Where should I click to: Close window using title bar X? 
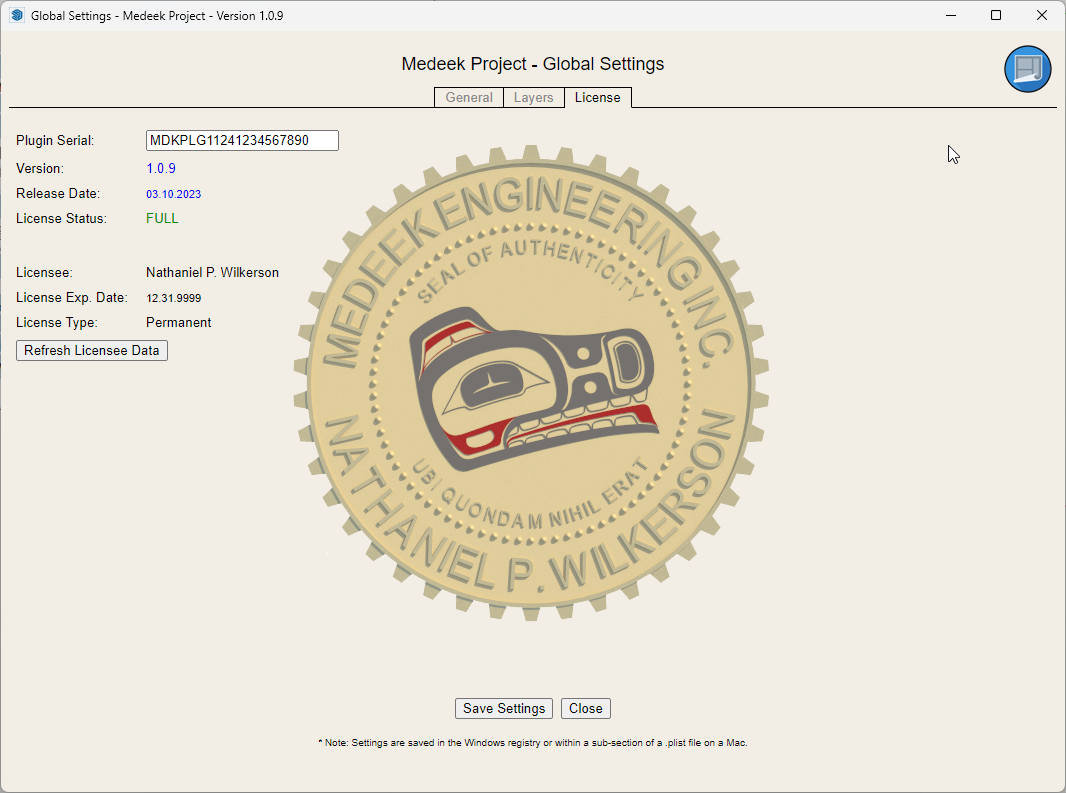(1042, 16)
